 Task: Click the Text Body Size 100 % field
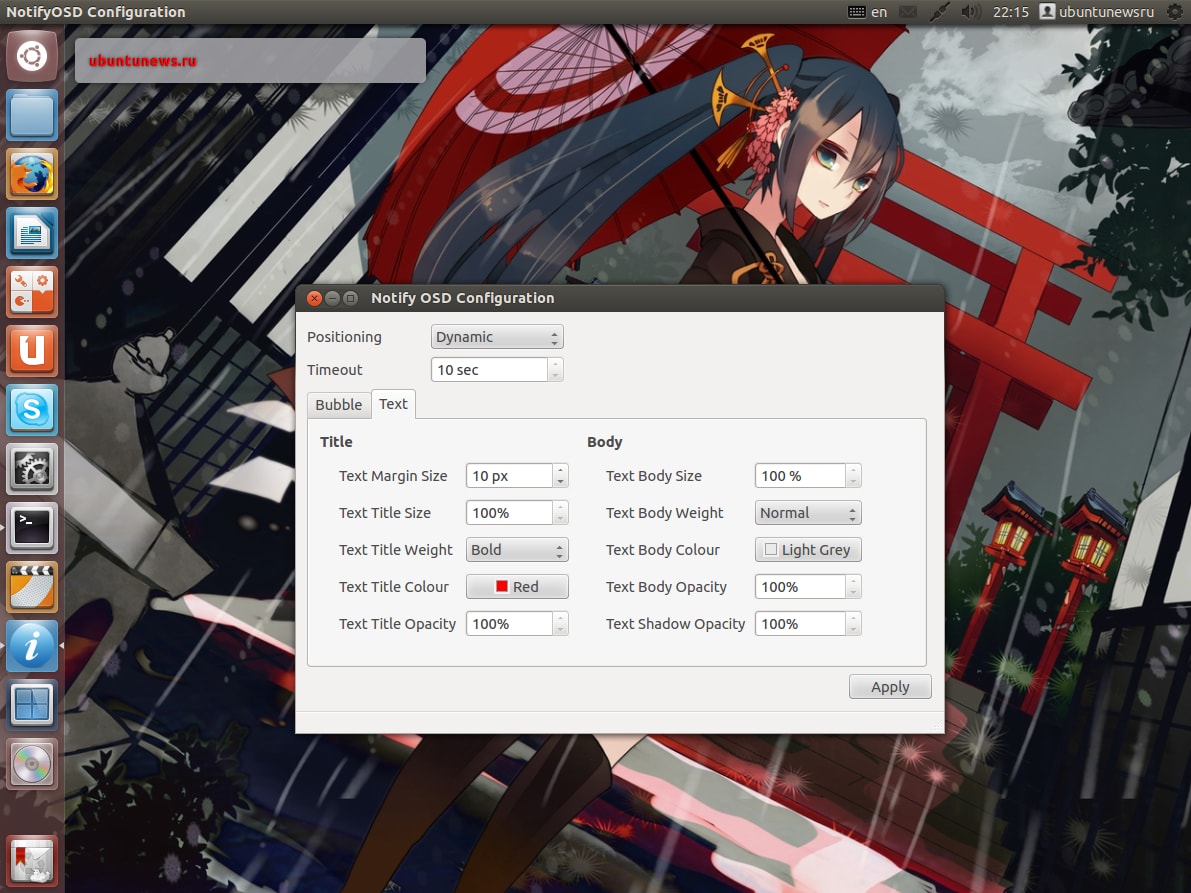coord(800,475)
